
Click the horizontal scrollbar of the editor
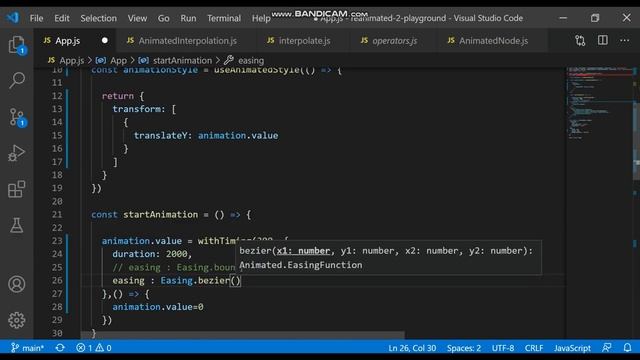[x=243, y=335]
